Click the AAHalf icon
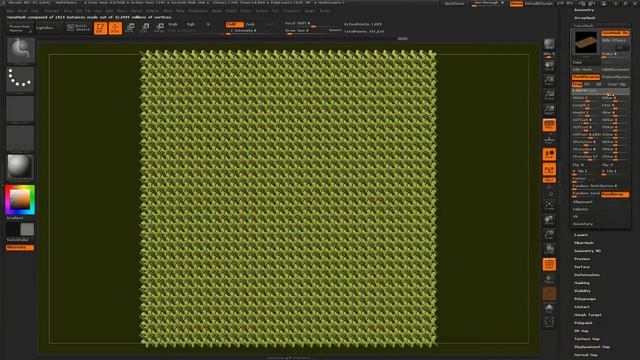Screen dimensions: 640x360 click(549, 110)
